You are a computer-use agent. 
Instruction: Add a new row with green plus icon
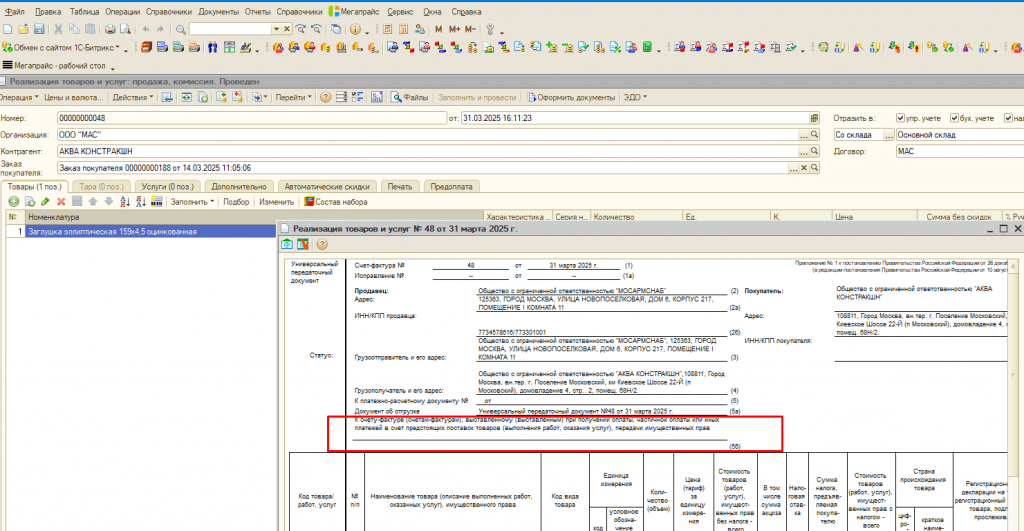14,202
